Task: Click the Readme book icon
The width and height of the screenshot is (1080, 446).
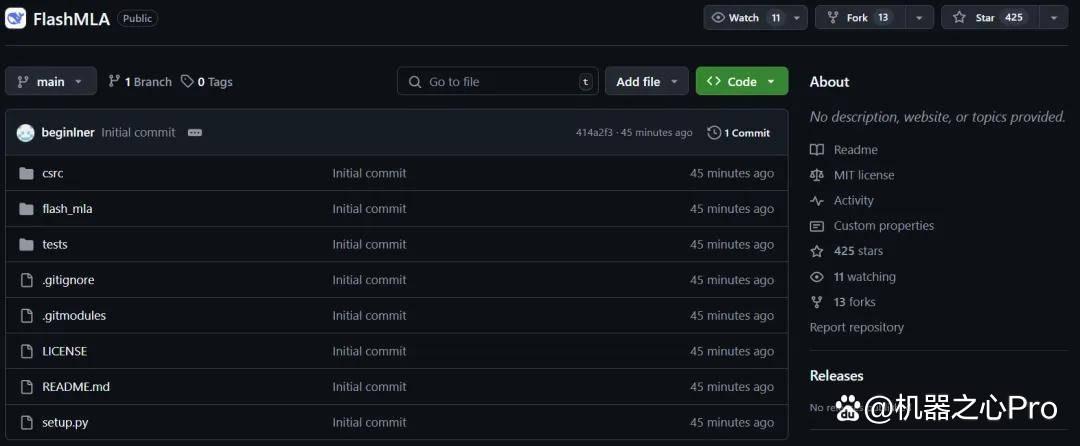Action: click(817, 150)
